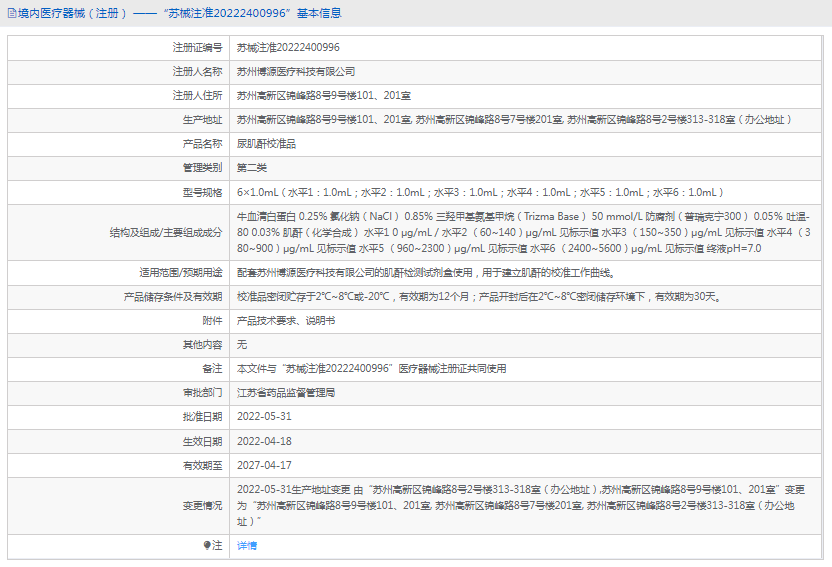This screenshot has height=567, width=832.
Task: Click the 管理类别 row label
Action: point(203,168)
